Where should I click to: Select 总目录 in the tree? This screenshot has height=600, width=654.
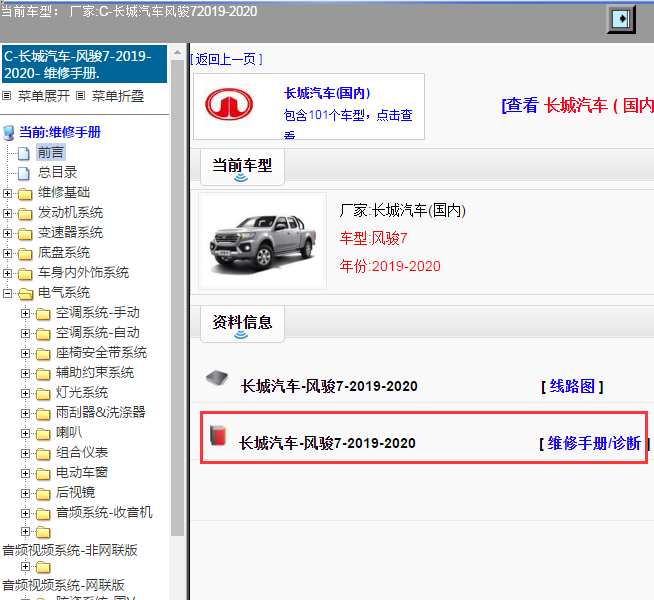(58, 173)
